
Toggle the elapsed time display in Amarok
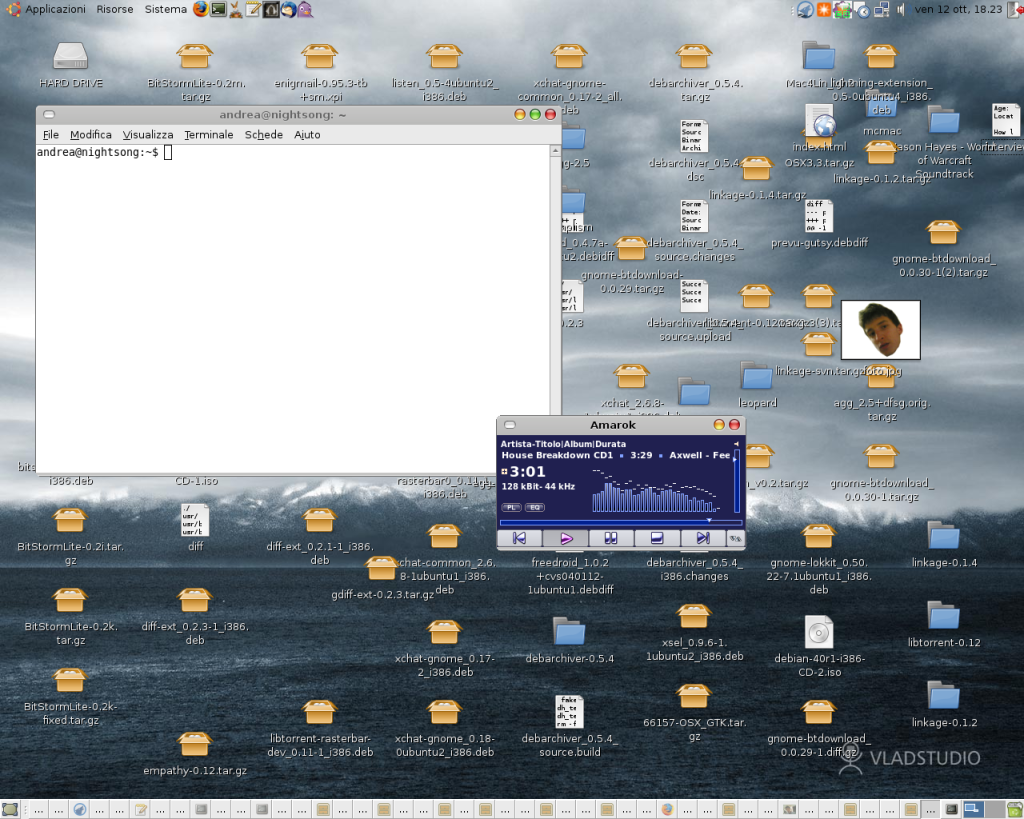click(x=527, y=472)
